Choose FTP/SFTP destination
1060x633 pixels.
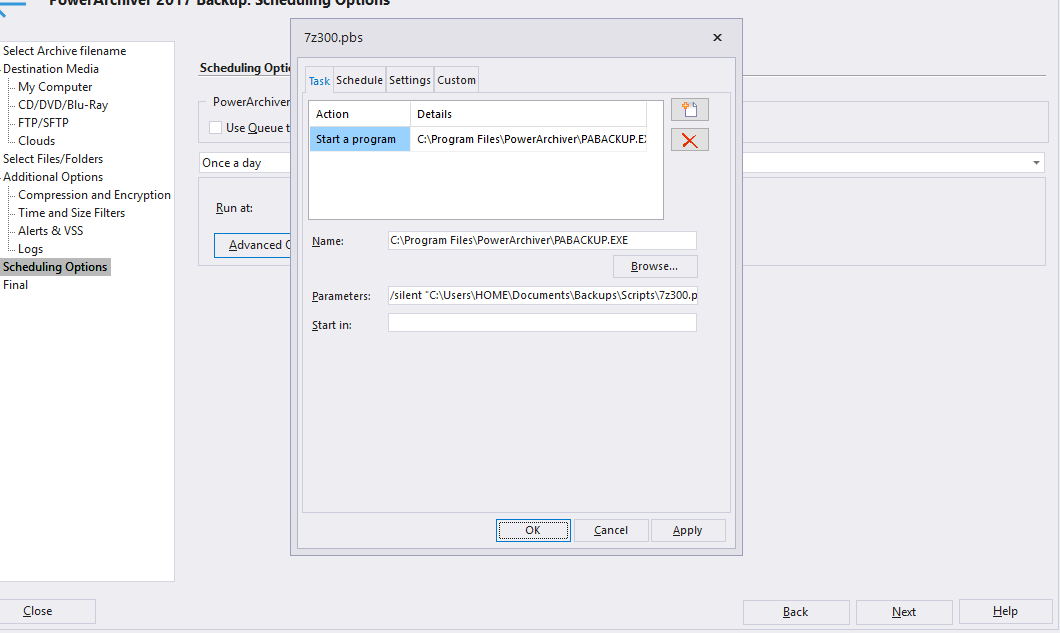43,123
